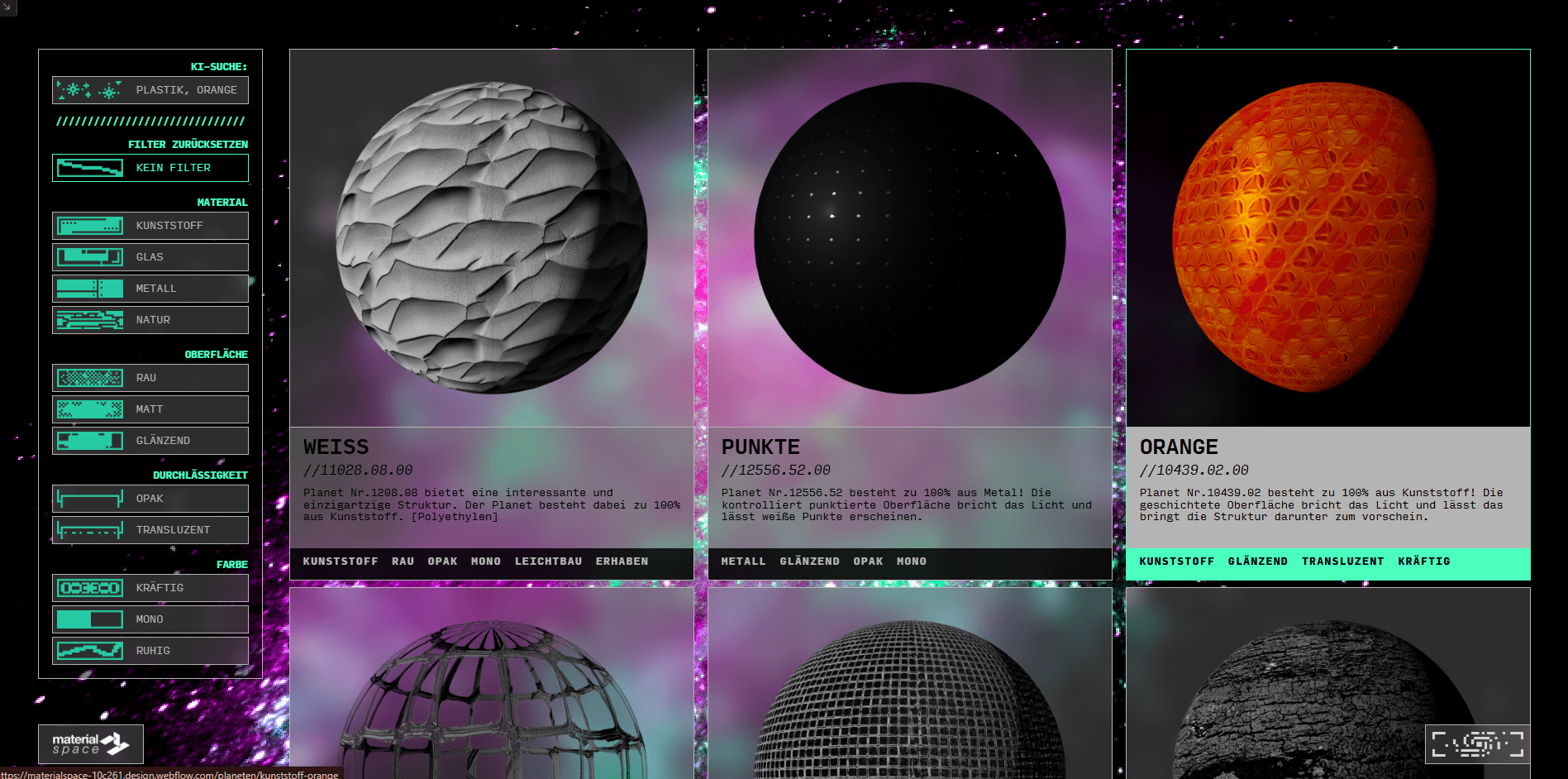Click the Opak permeability icon

point(89,499)
